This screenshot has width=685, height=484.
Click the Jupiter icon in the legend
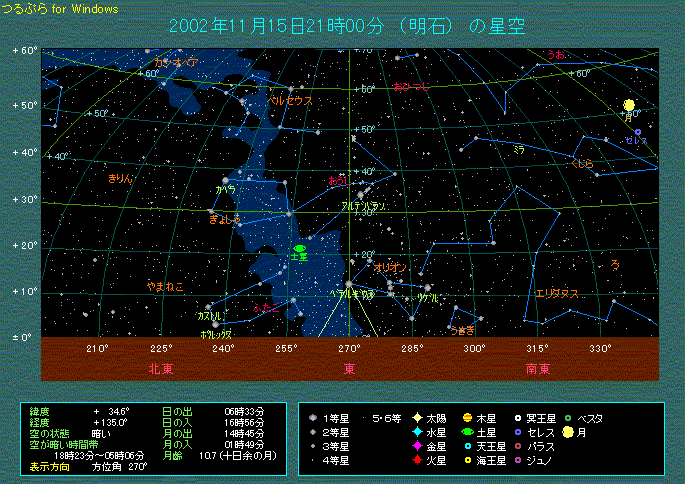467,418
